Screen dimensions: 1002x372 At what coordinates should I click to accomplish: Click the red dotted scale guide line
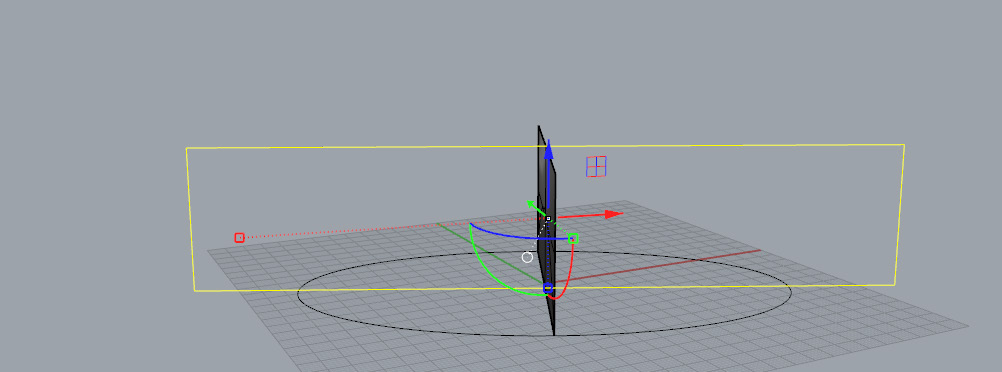click(393, 228)
